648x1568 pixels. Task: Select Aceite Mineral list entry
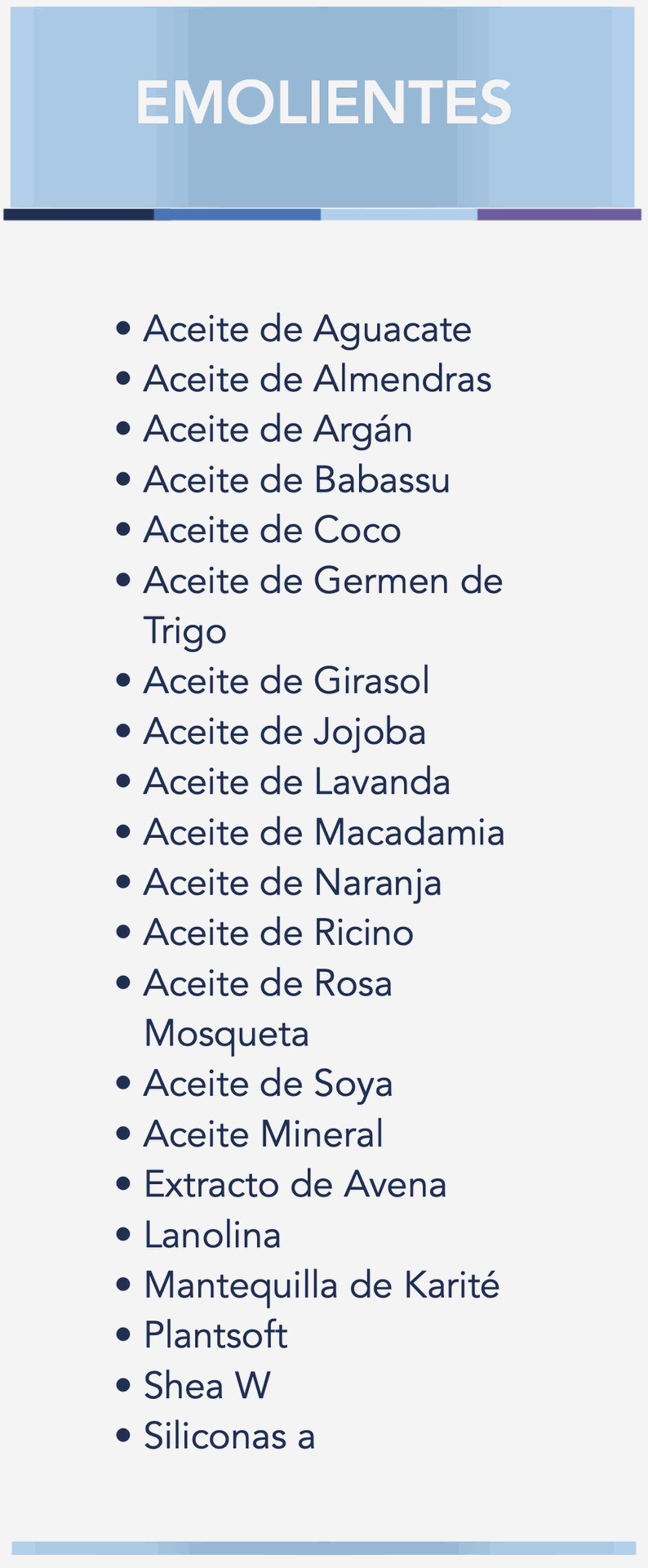(x=263, y=1134)
